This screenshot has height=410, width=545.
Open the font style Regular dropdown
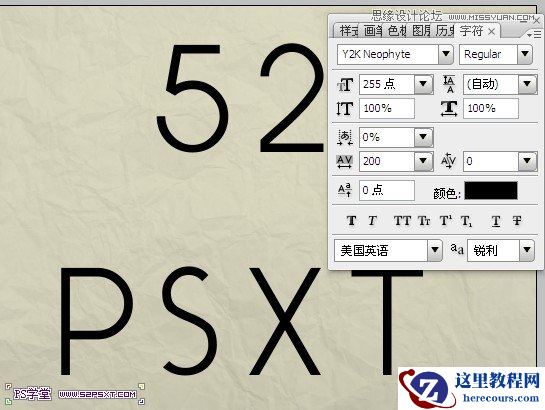coord(525,54)
